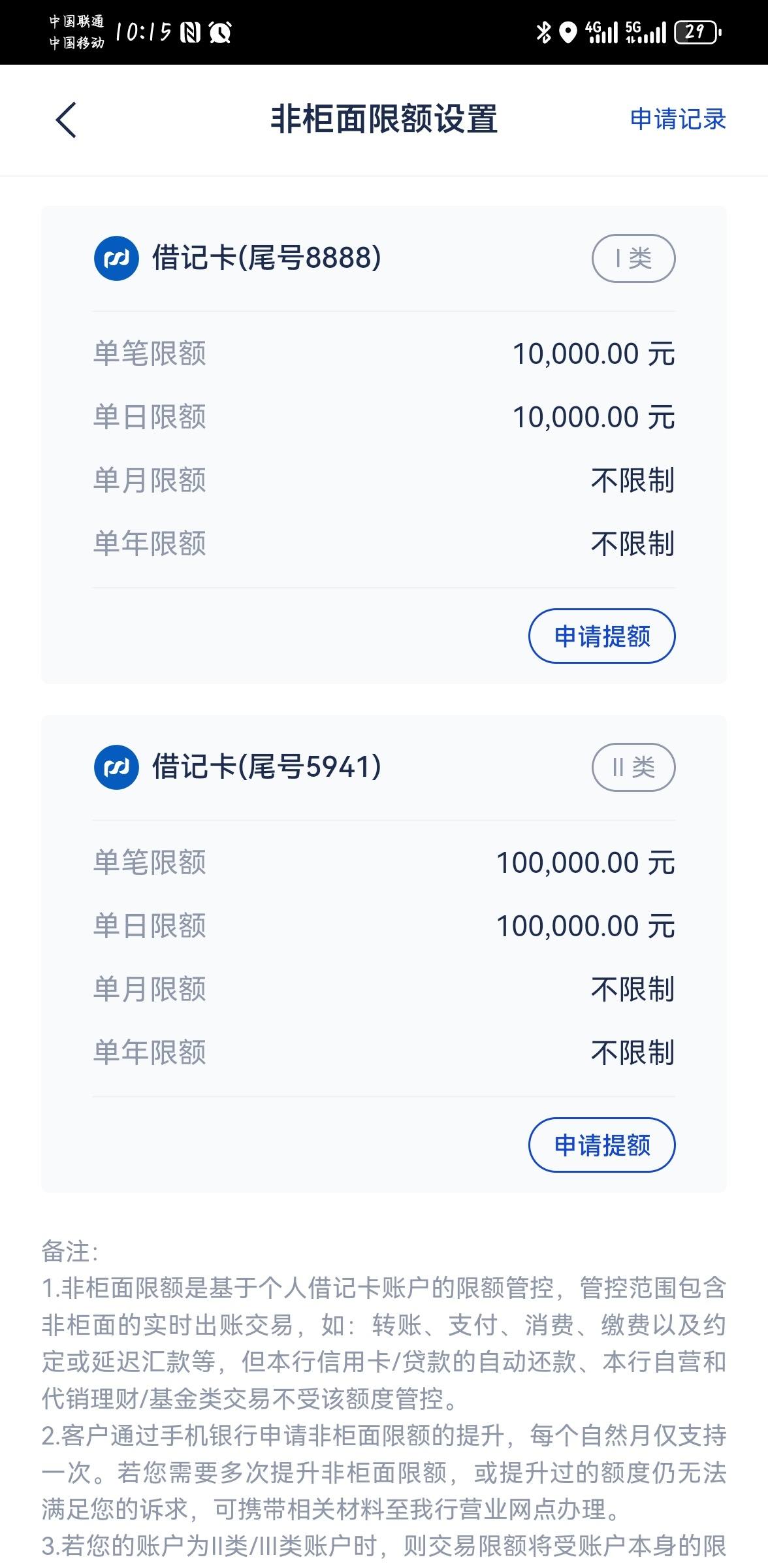The width and height of the screenshot is (768, 1568).
Task: Tap the I类 account type badge
Action: [633, 258]
